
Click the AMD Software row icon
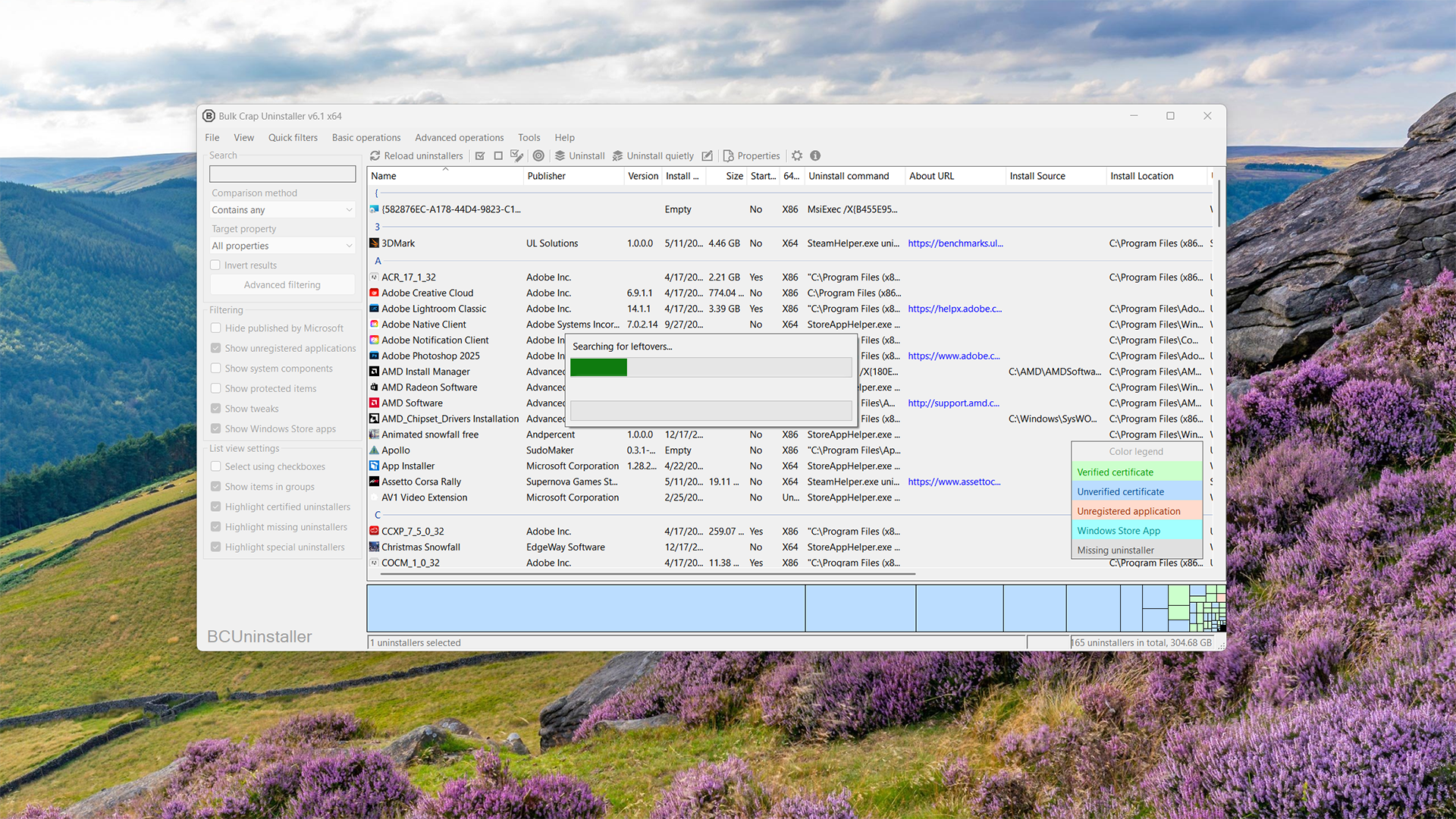(x=374, y=403)
